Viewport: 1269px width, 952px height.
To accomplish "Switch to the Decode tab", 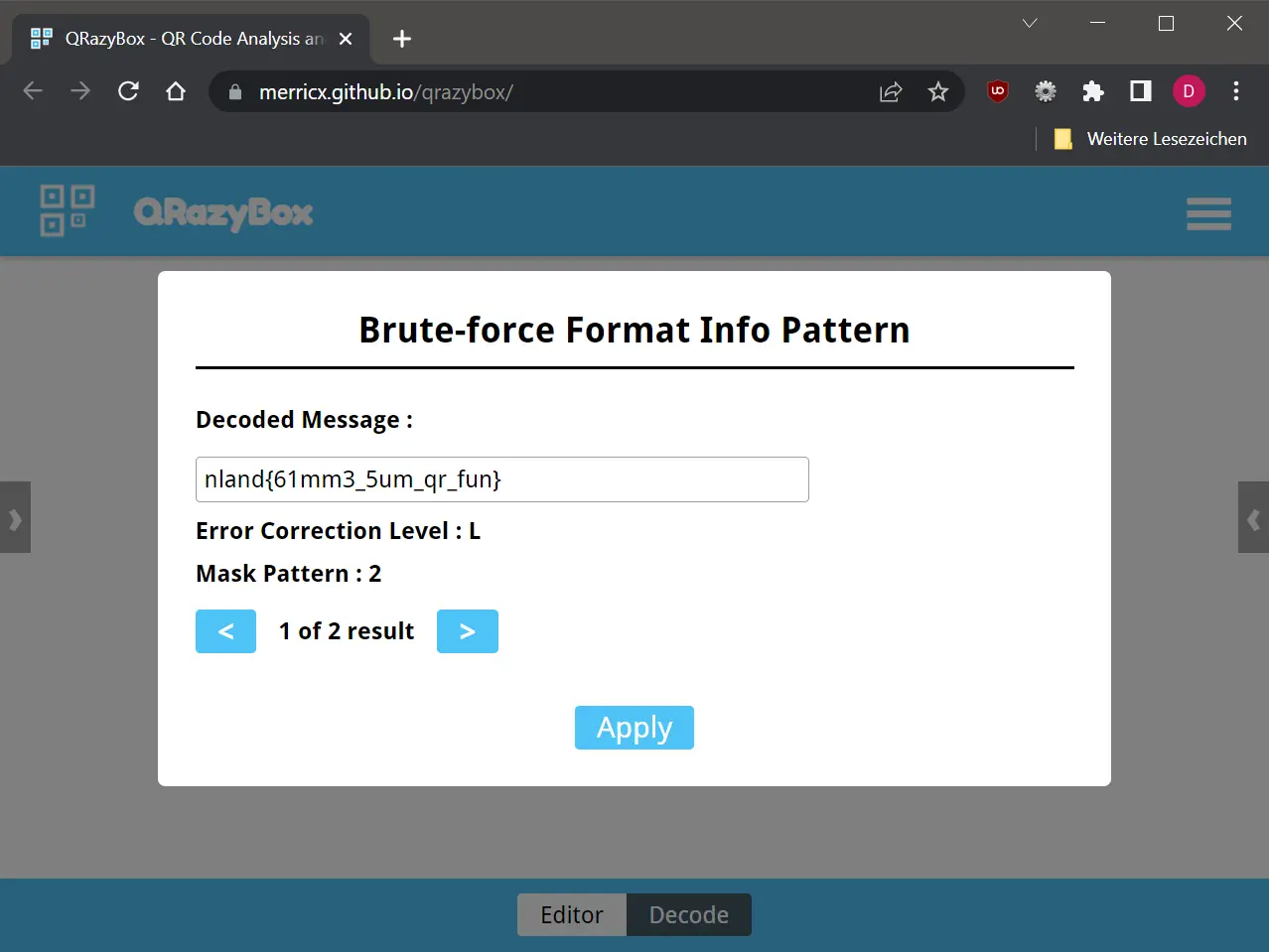I will pos(689,914).
